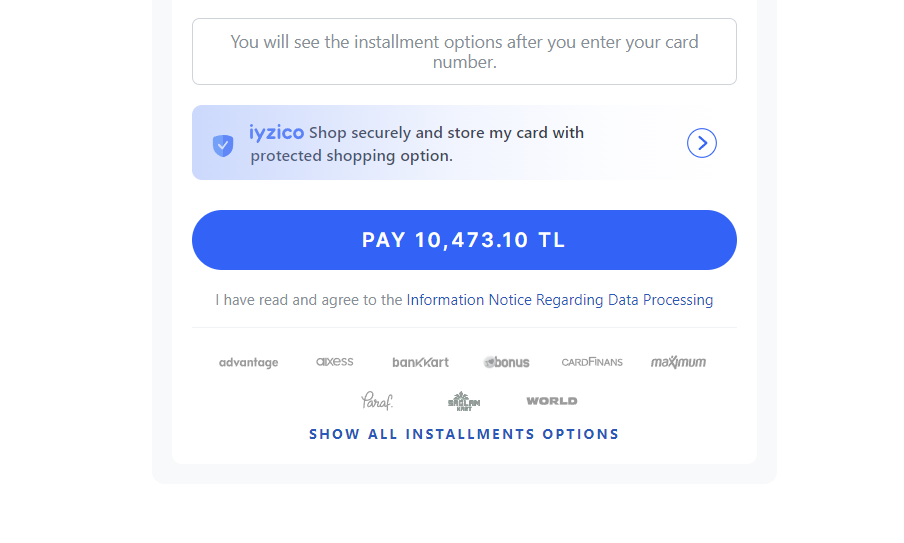This screenshot has width=904, height=543.
Task: Select the Sağlam Kart logo
Action: point(464,401)
